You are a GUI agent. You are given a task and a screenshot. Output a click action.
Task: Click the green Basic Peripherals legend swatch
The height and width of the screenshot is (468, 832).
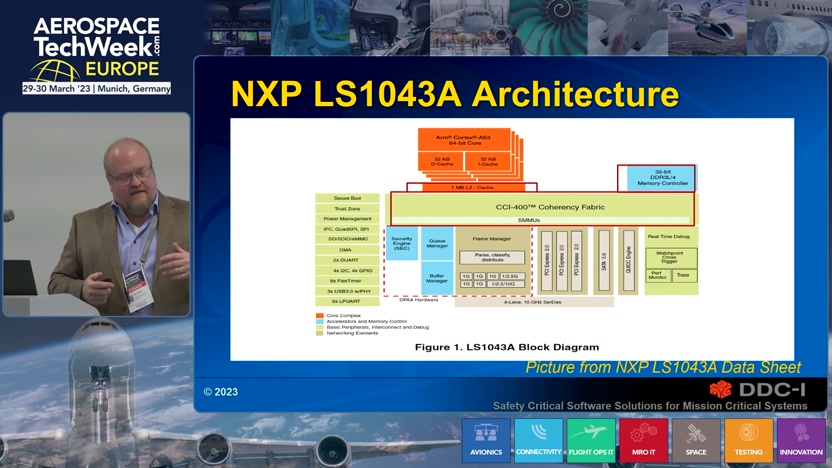(x=319, y=327)
